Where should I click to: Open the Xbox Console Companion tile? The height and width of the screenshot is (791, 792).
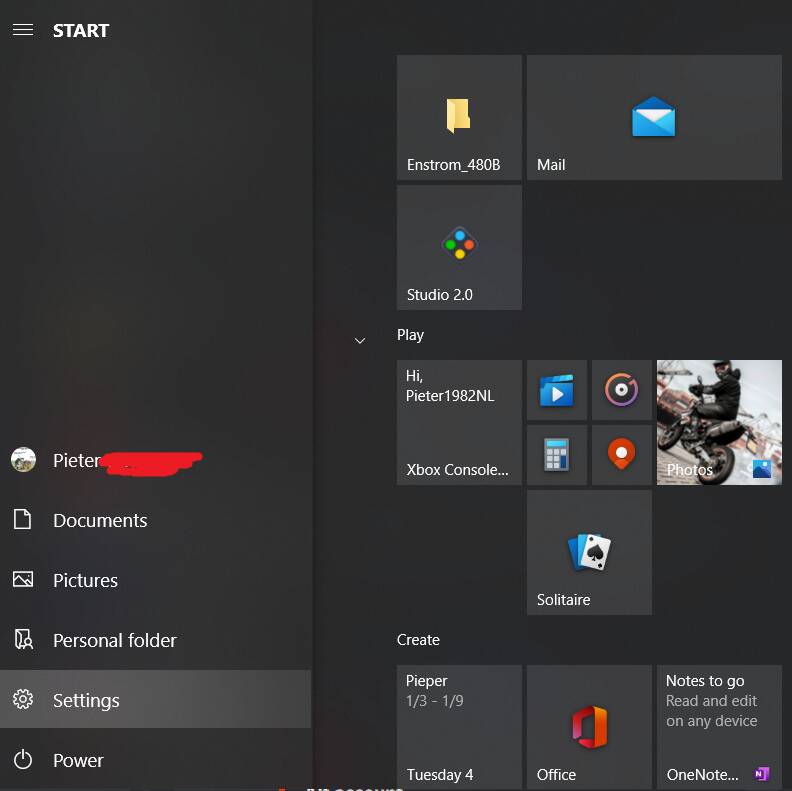pyautogui.click(x=459, y=422)
